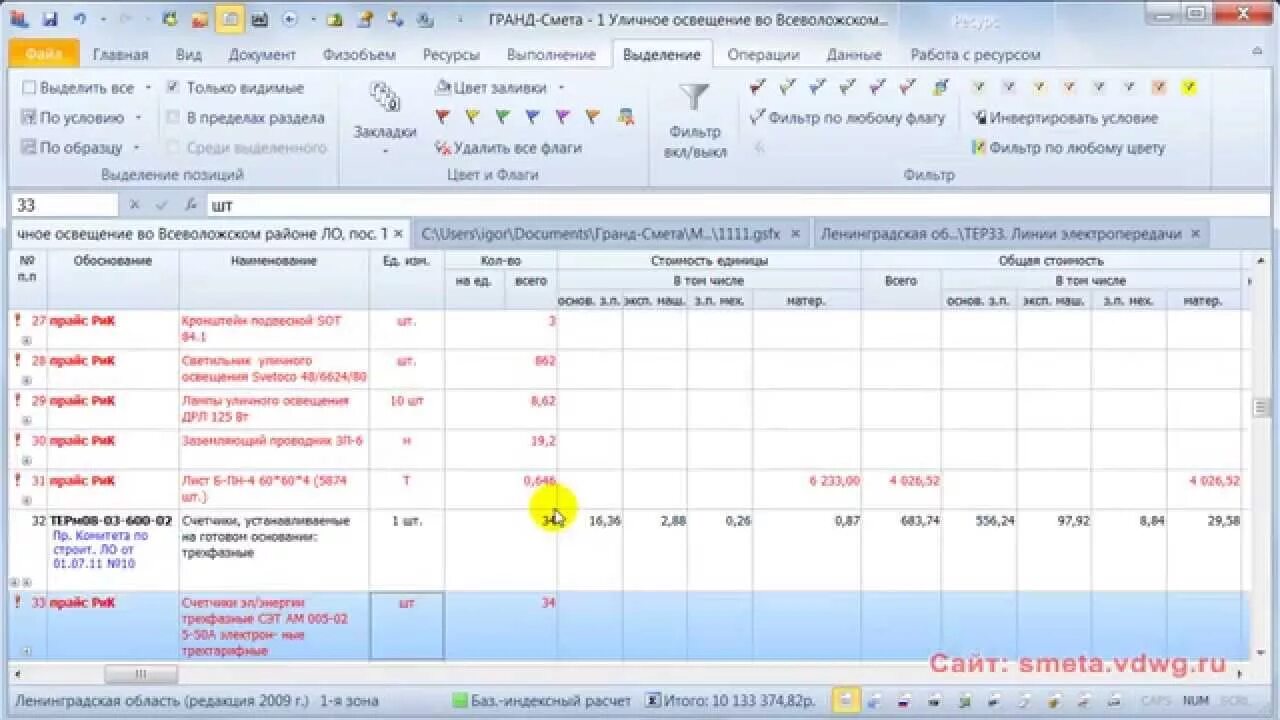Expand row 27 plus icon
The image size is (1280, 720).
tap(27, 341)
